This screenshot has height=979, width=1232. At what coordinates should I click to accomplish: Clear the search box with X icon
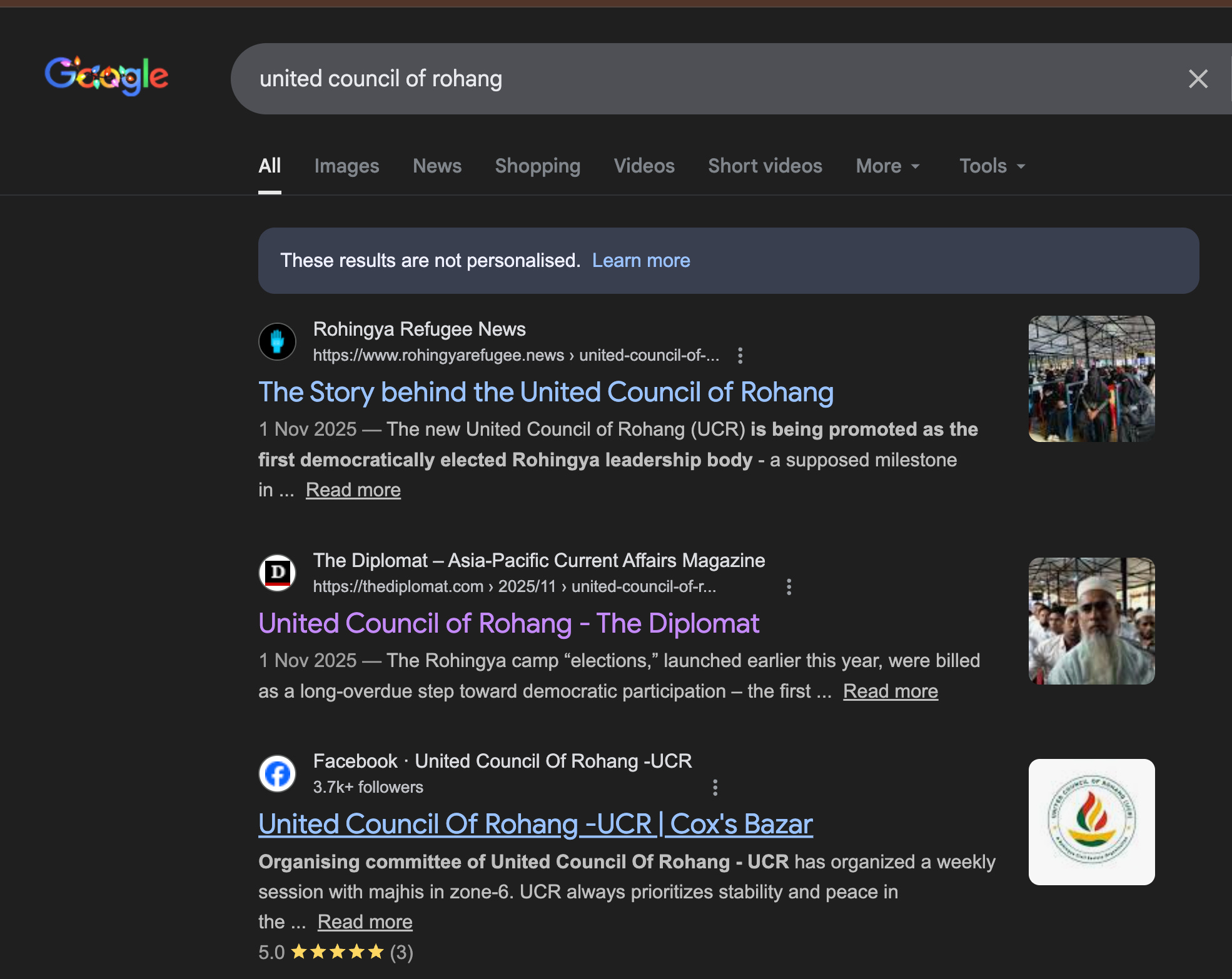click(1197, 79)
